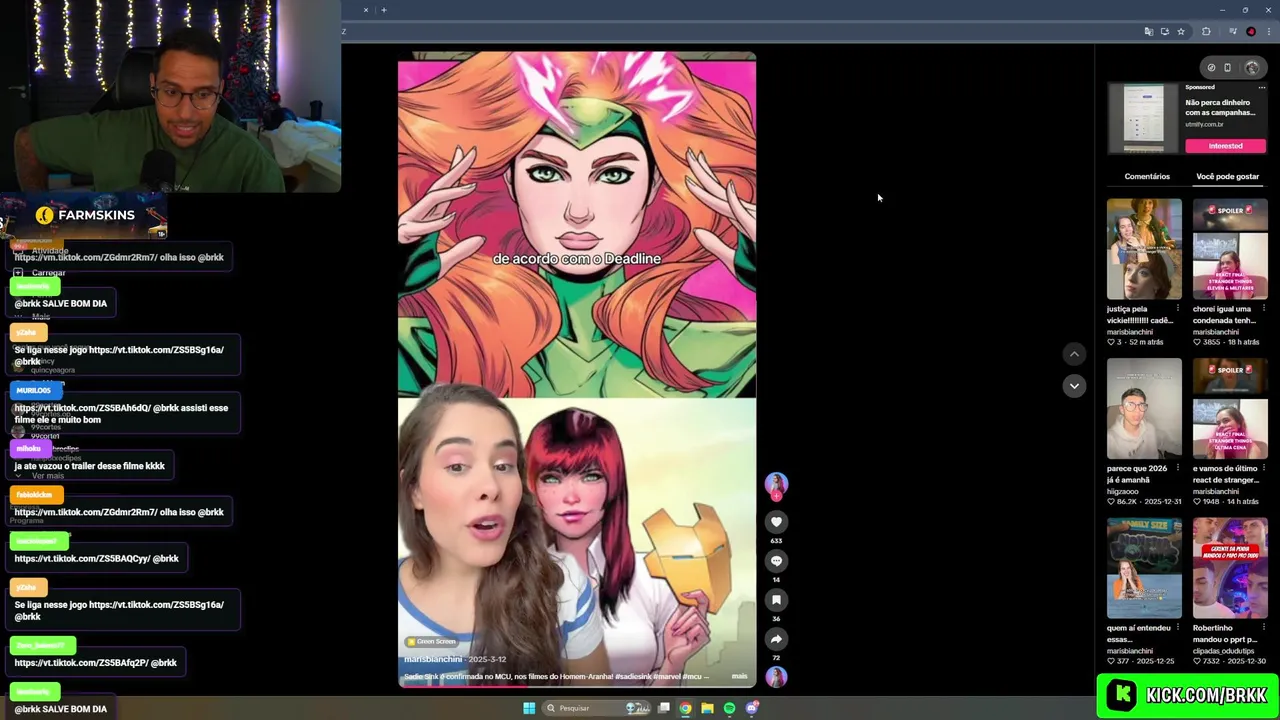Expand video caption with 'mais'
This screenshot has width=1280, height=720.
(739, 676)
